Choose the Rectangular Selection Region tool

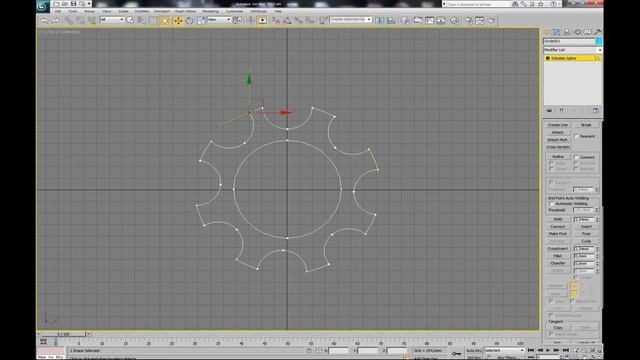click(x=153, y=20)
